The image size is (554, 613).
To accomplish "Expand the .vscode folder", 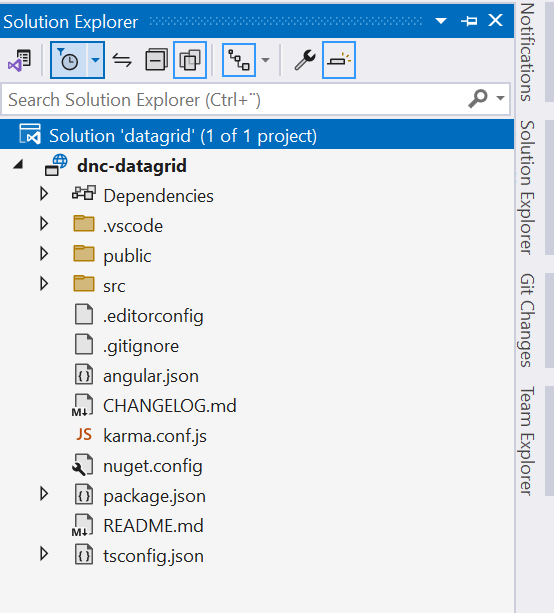I will pos(44,224).
